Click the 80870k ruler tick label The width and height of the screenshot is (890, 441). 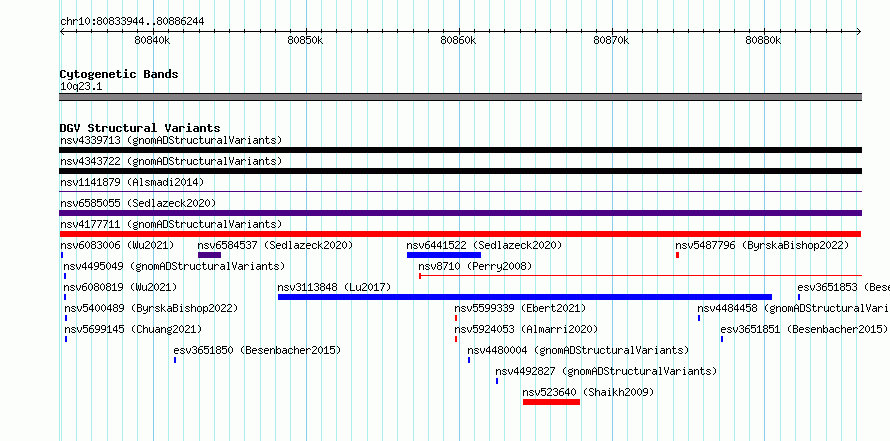tap(611, 40)
